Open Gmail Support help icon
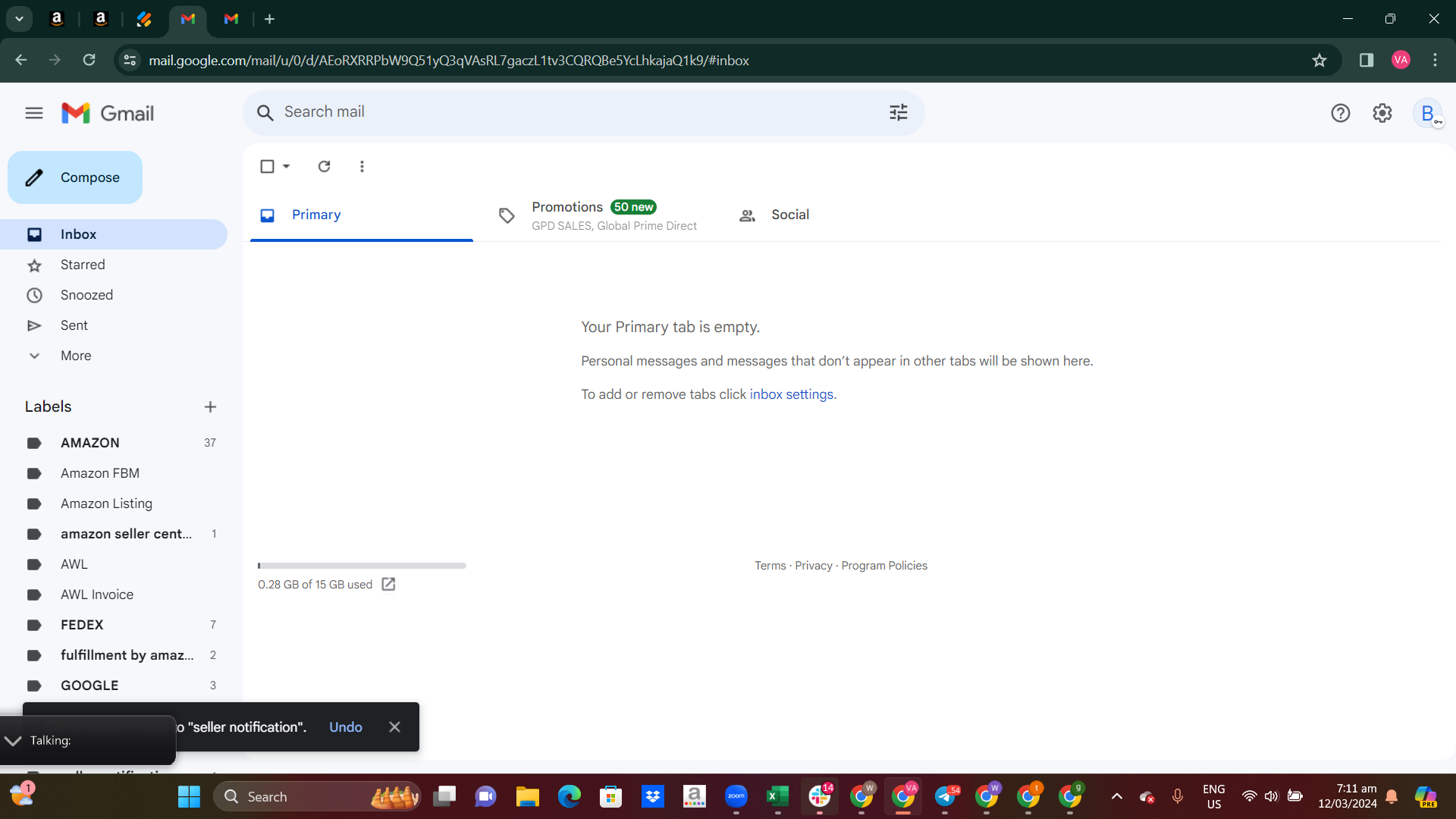 (1341, 113)
